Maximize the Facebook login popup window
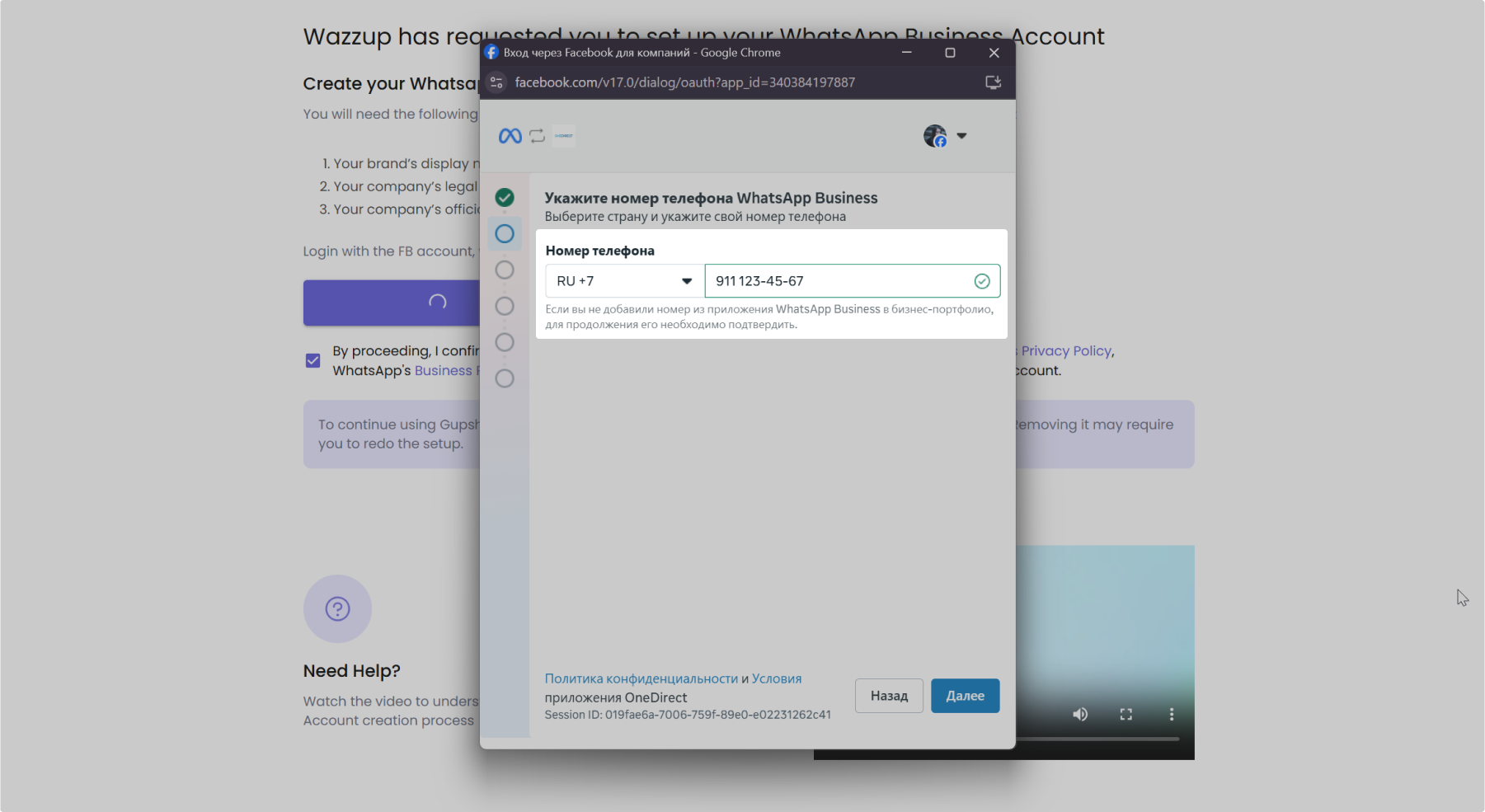This screenshot has height=812, width=1485. pyautogui.click(x=950, y=52)
